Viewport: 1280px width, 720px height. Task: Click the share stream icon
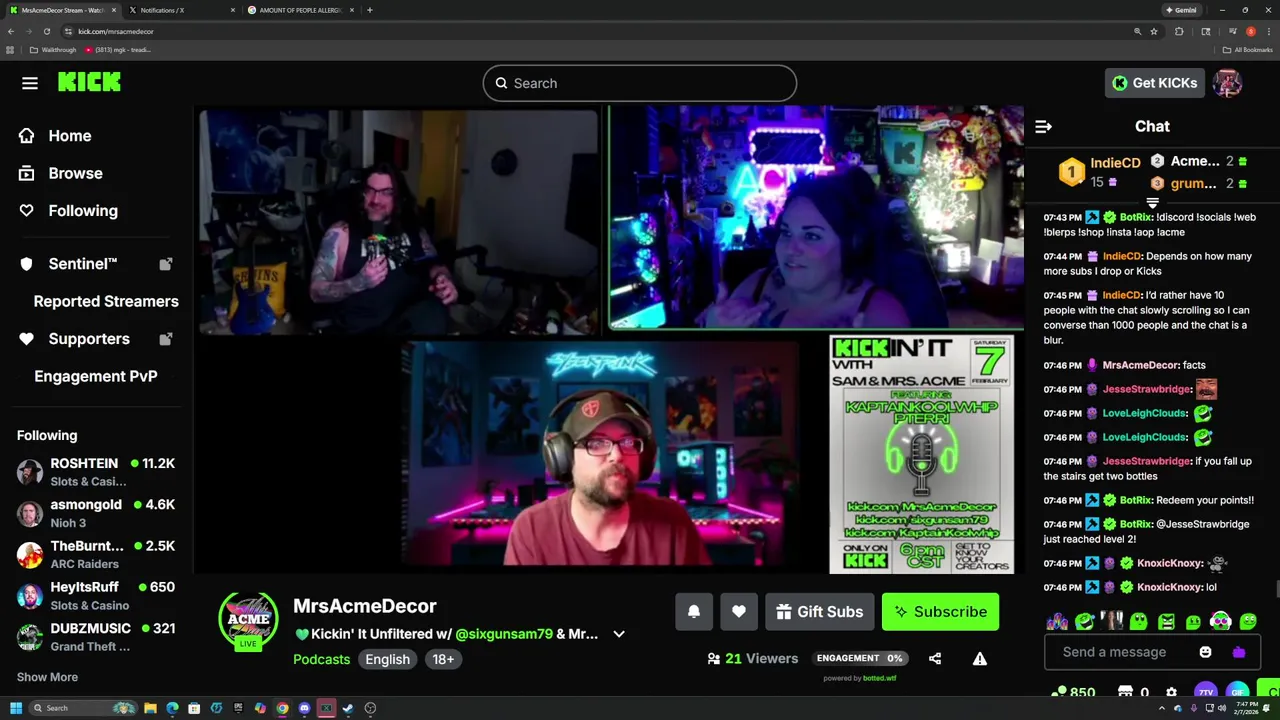(x=935, y=659)
